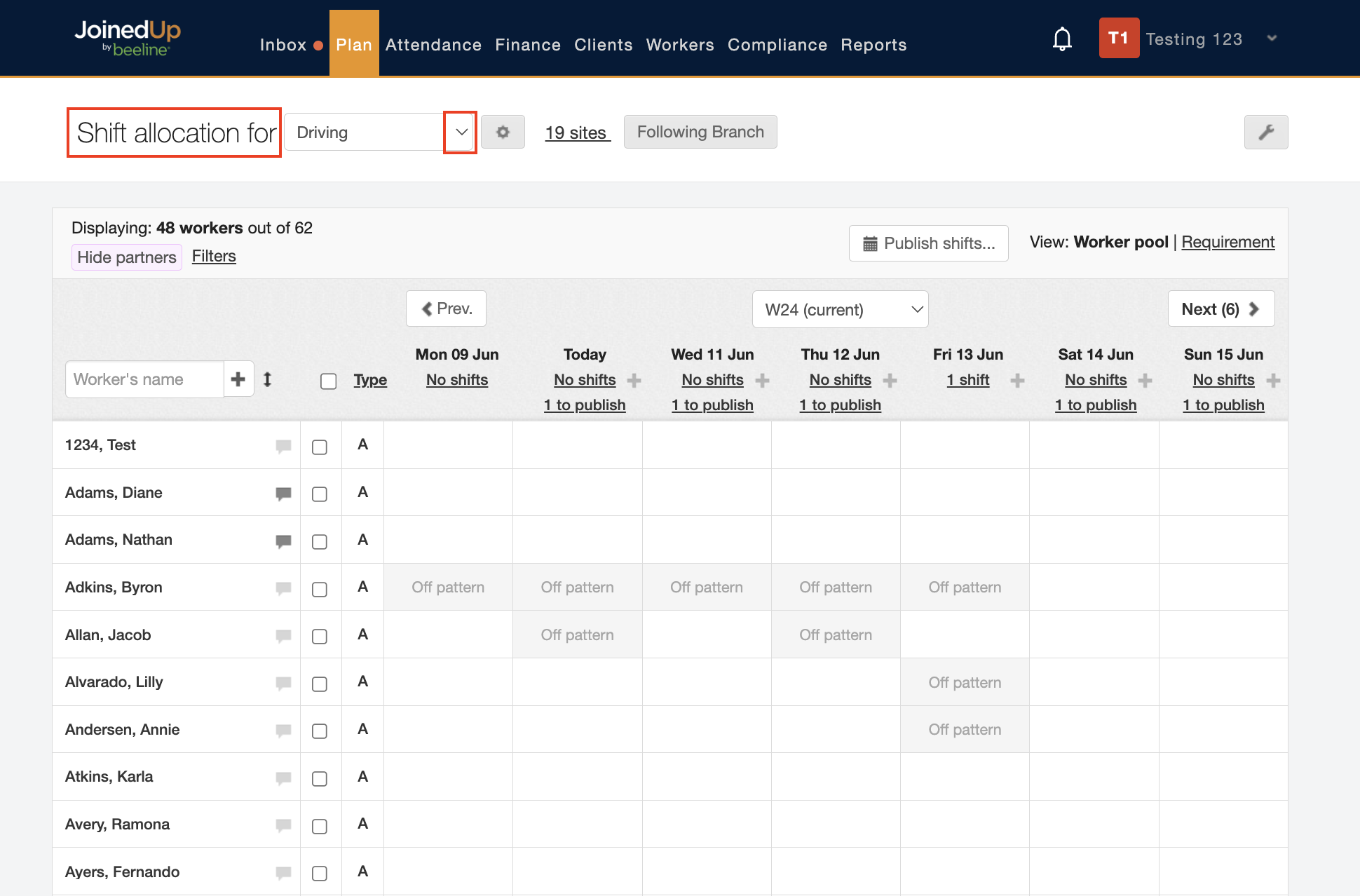The width and height of the screenshot is (1360, 896).
Task: Click Publish shifts... button
Action: click(928, 243)
